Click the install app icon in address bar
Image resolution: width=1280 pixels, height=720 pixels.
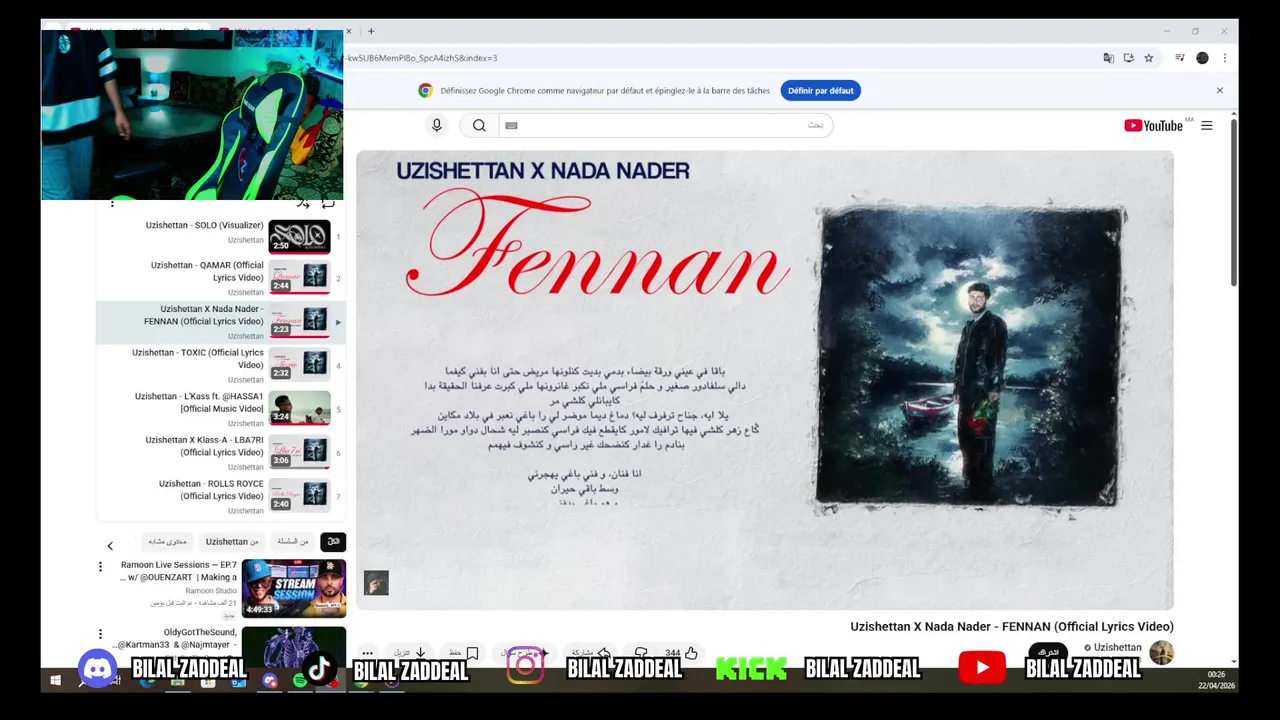[1128, 58]
